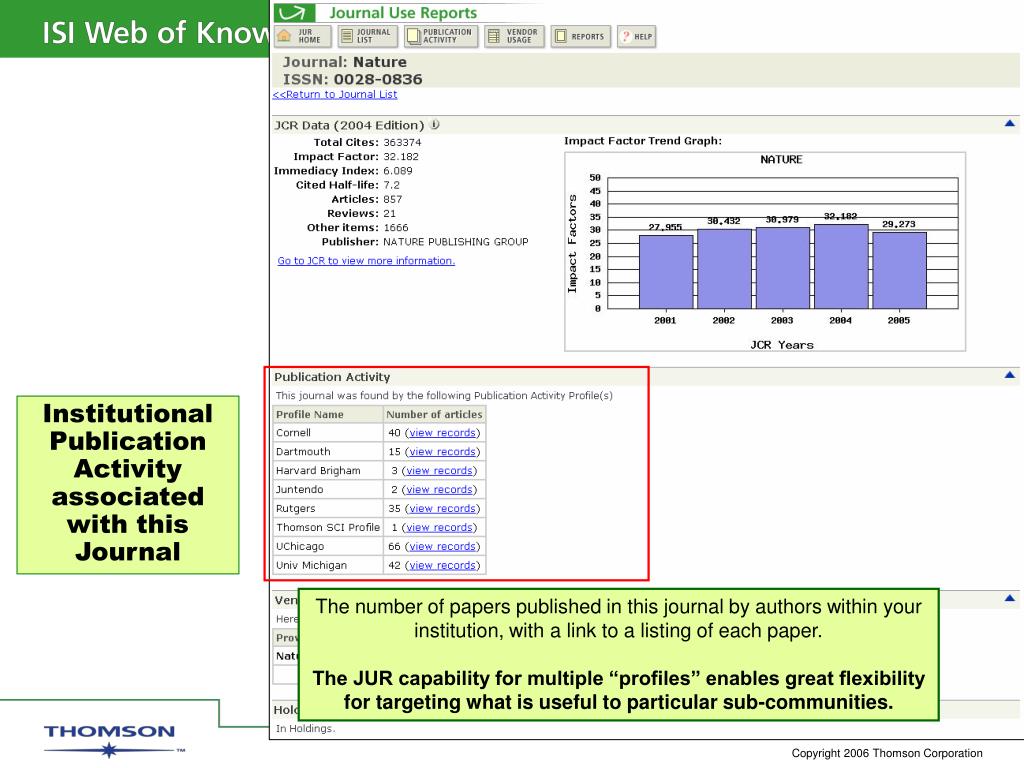Select the Dartmouth profile name cell
This screenshot has height=768, width=1024.
click(328, 451)
